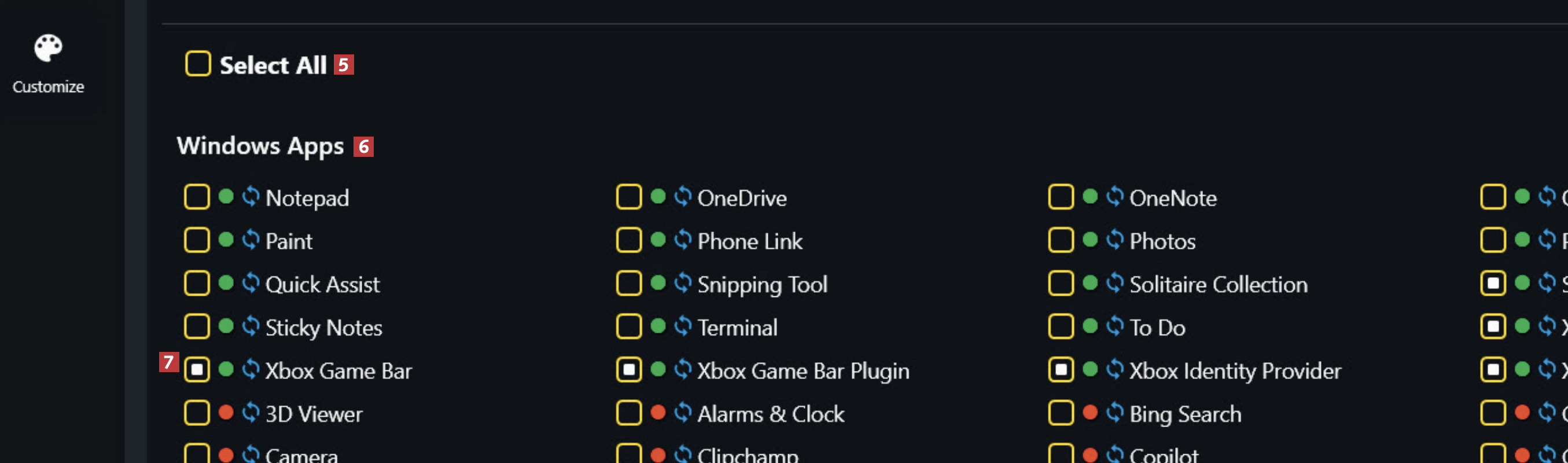
Task: Uncheck the Xbox Game Bar checkbox
Action: click(197, 370)
